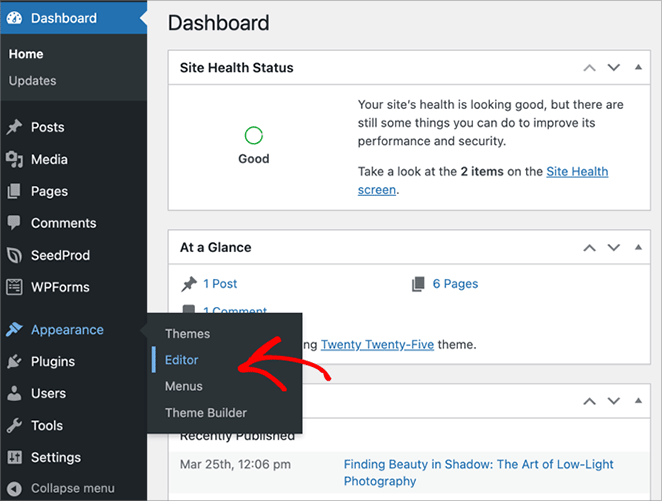Click the SeedProd leaf icon
The width and height of the screenshot is (662, 501).
(x=14, y=255)
